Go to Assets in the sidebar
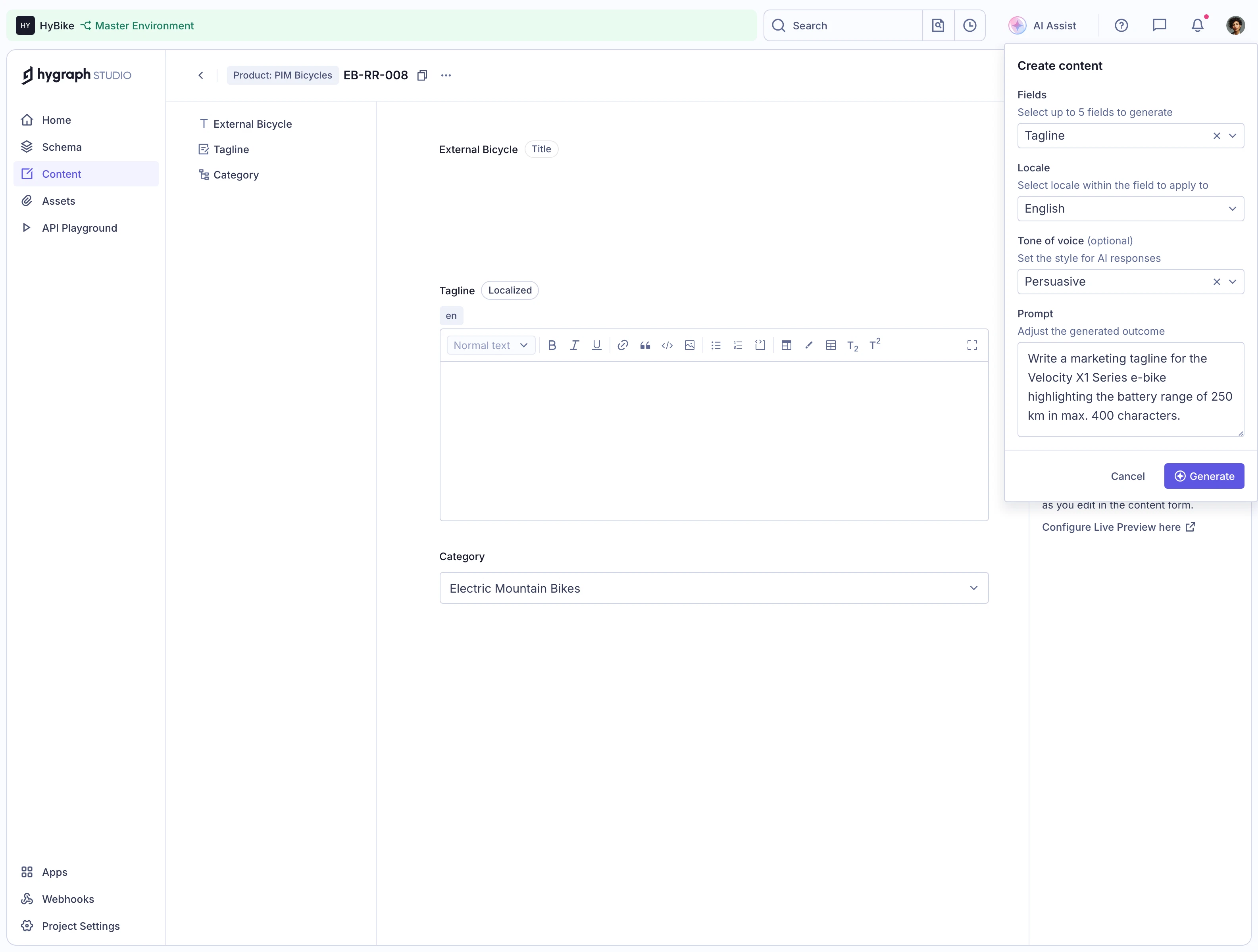The width and height of the screenshot is (1258, 952). (x=86, y=201)
